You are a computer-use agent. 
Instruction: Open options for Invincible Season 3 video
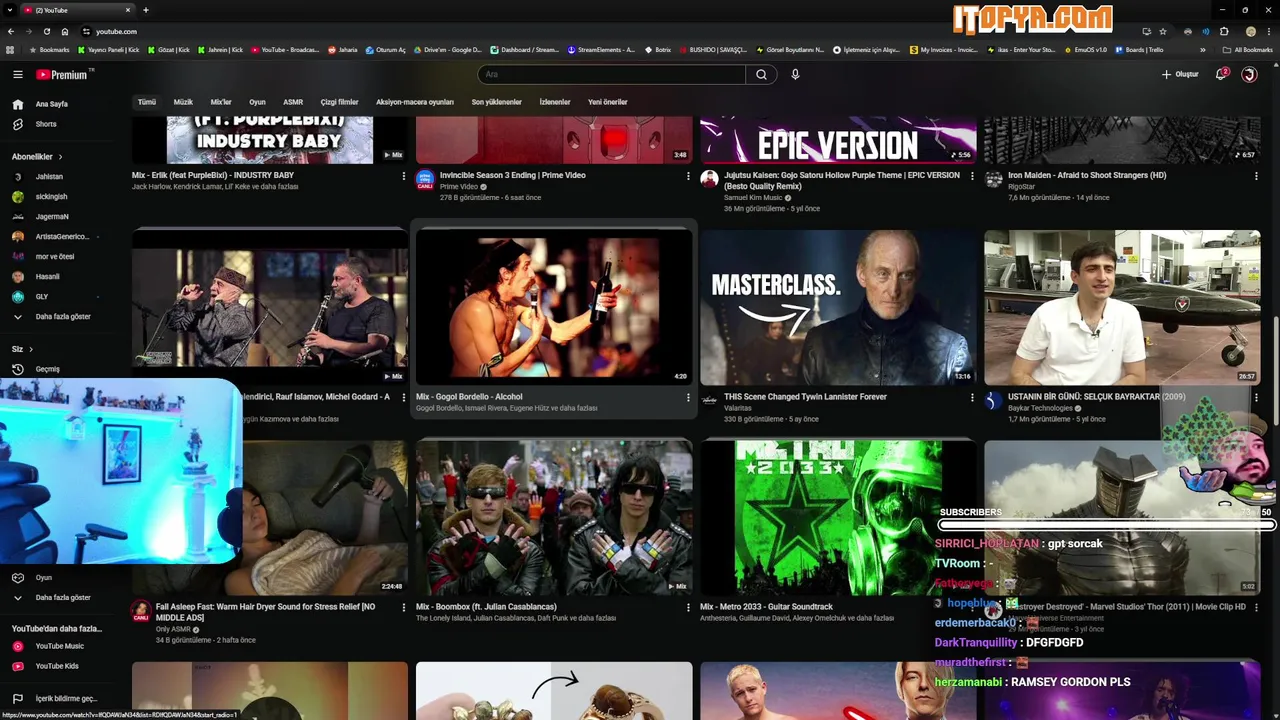coord(688,176)
